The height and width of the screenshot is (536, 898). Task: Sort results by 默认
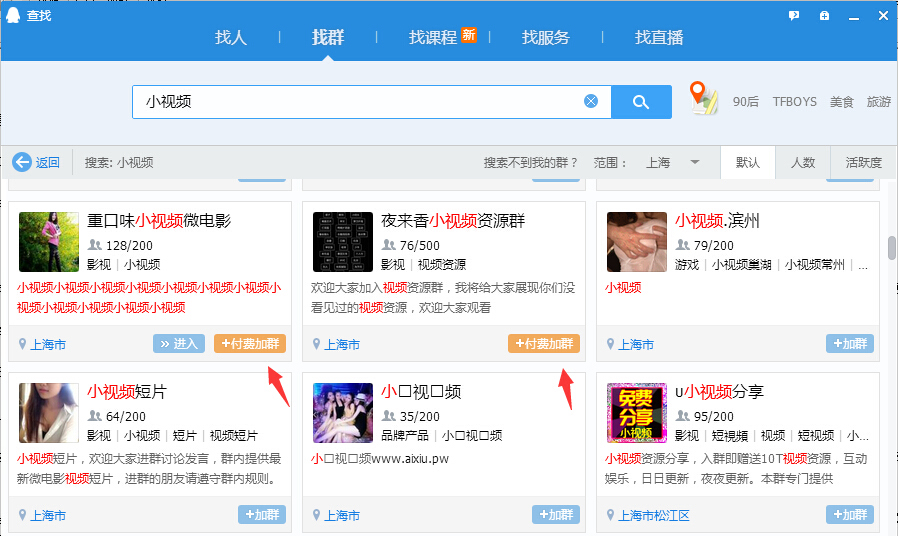pos(748,163)
